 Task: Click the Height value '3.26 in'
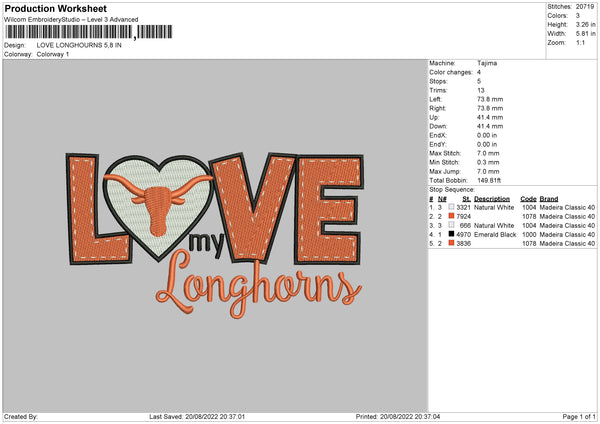585,24
